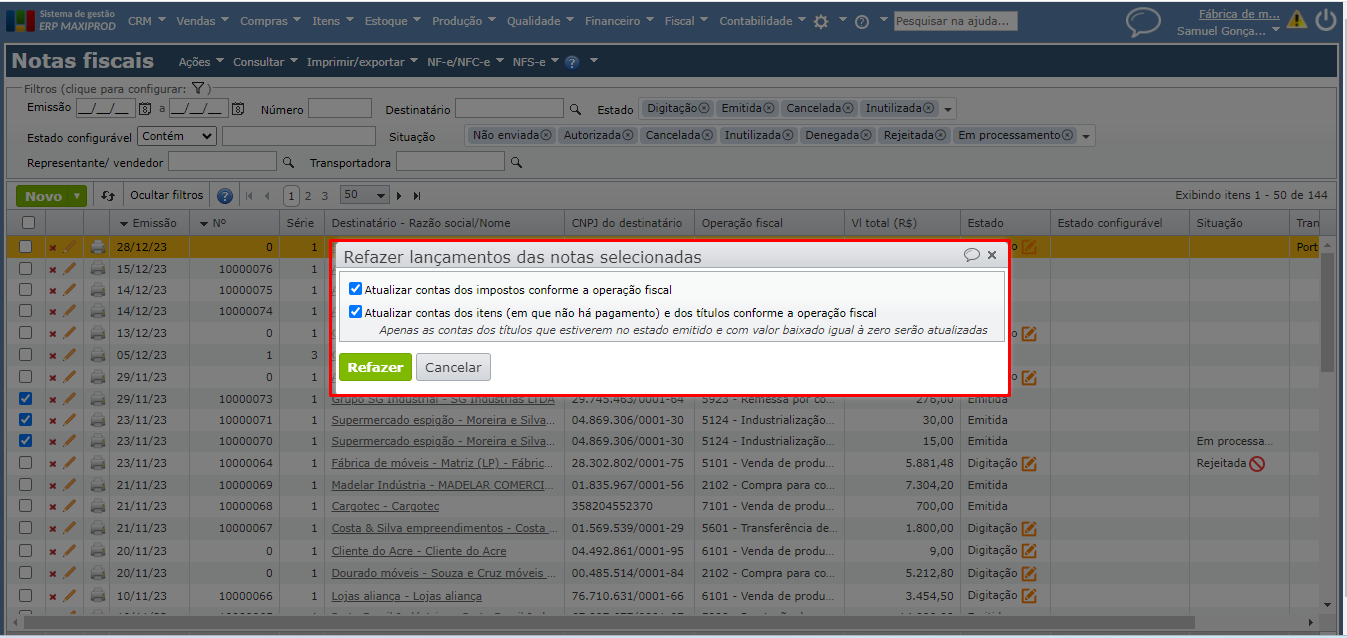
Task: Open the Fiscal menu
Action: click(x=686, y=21)
